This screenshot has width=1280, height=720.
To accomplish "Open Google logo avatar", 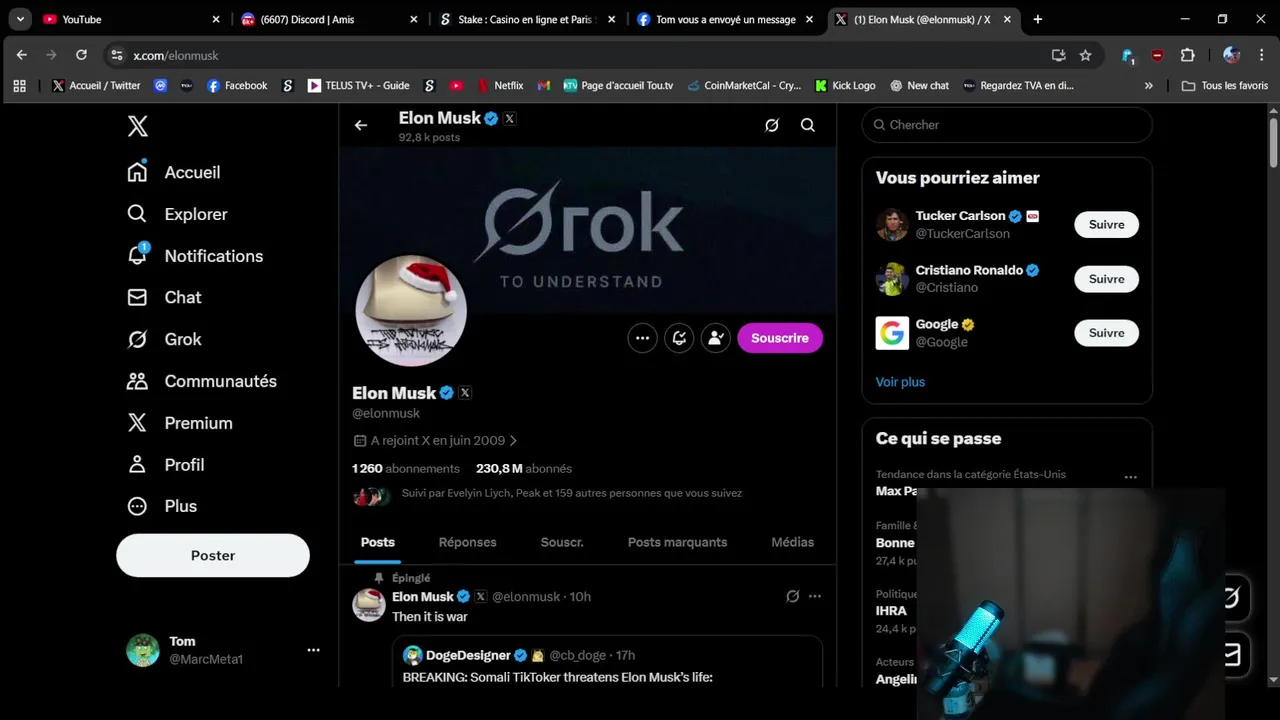I will coord(892,333).
